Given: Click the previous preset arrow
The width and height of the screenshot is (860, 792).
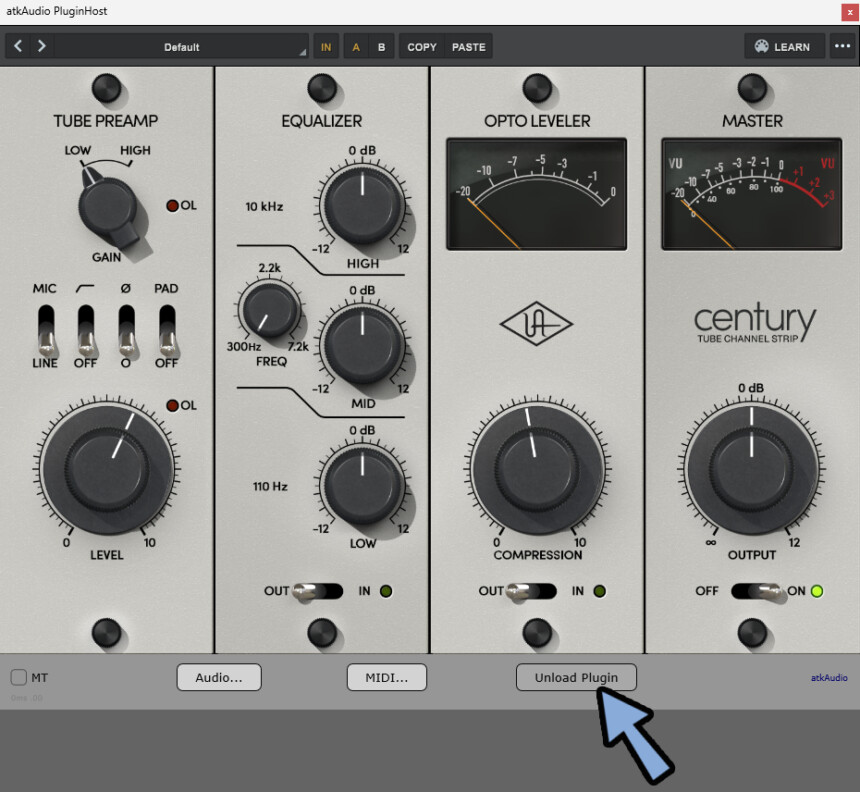Looking at the screenshot, I should coord(18,46).
